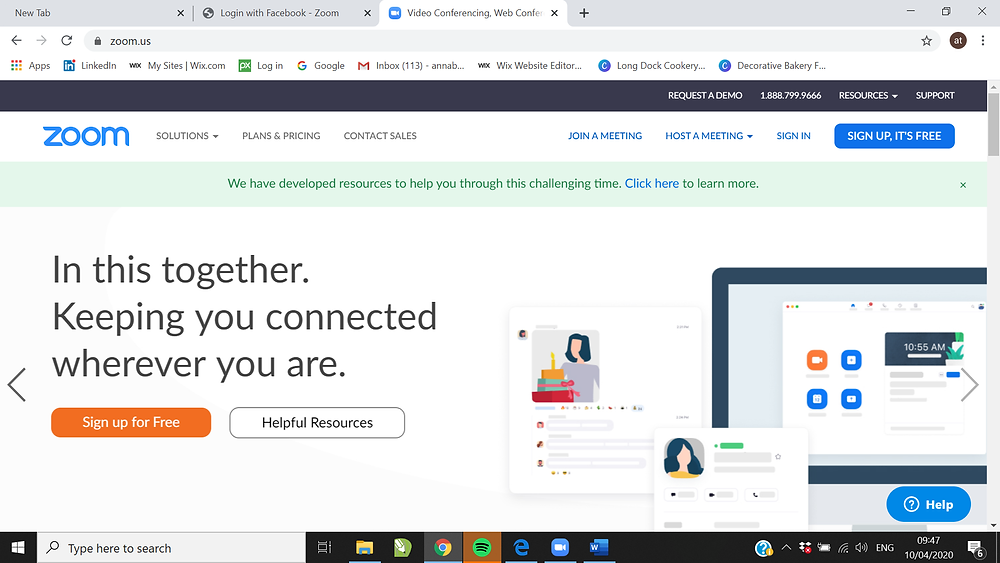
Task: Open the Decorative Bakery bookmark
Action: pos(772,65)
